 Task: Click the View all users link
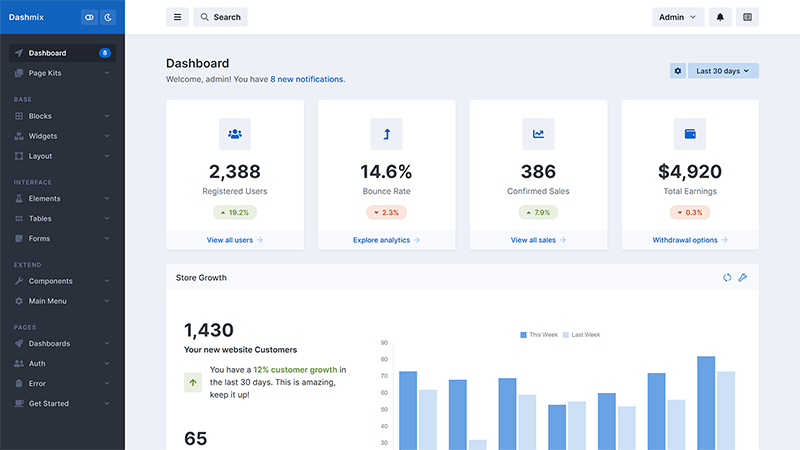click(235, 240)
